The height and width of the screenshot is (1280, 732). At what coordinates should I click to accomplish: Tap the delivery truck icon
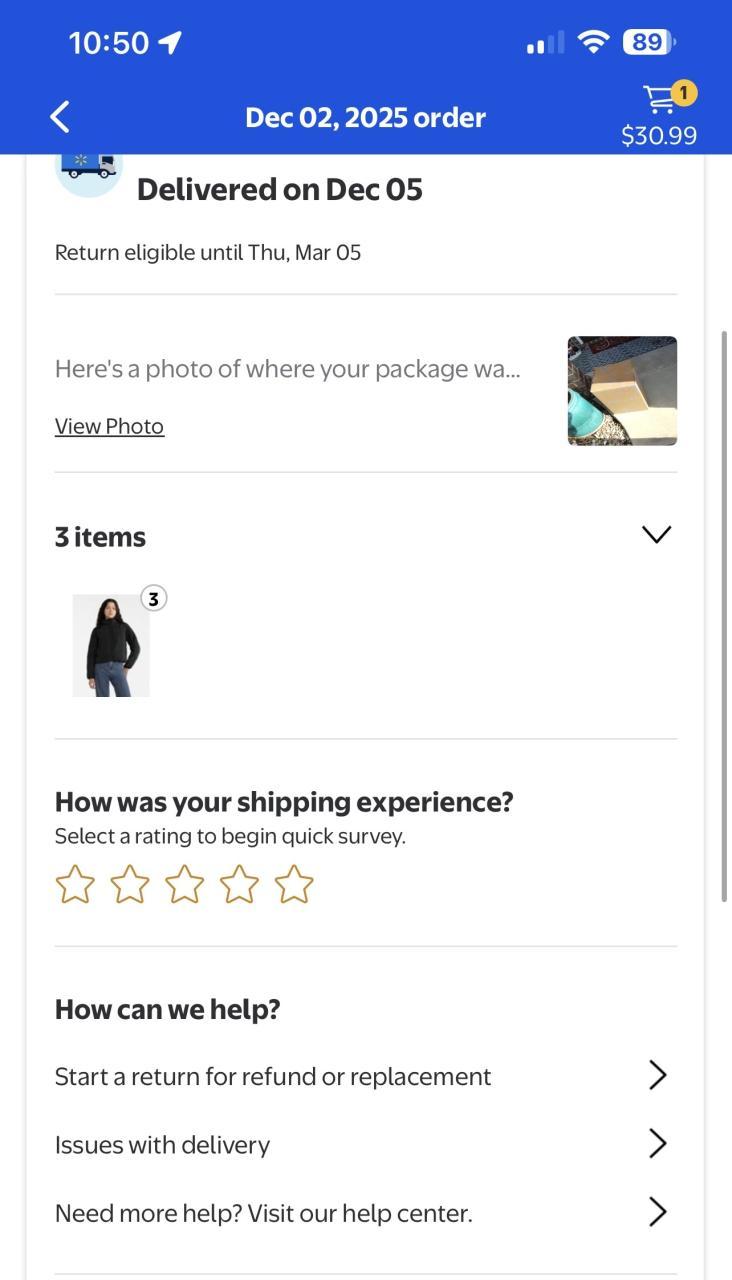88,167
